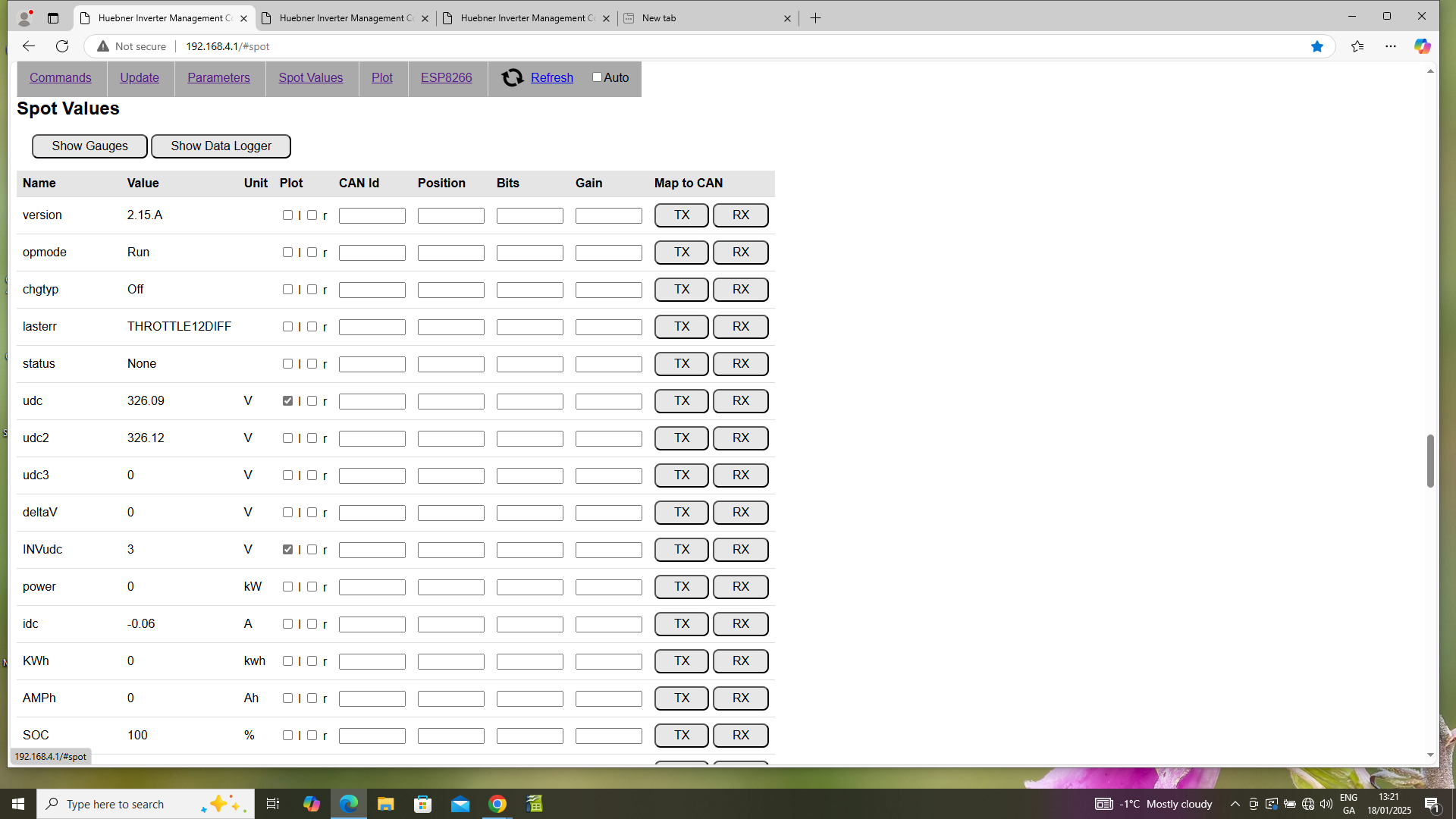This screenshot has width=1456, height=819.
Task: Enable the Auto refresh checkbox
Action: pos(597,77)
